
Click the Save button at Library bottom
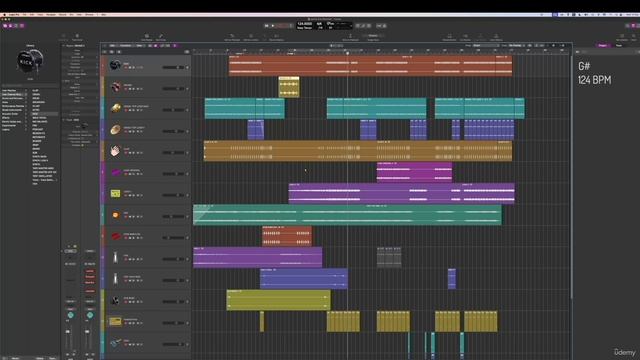(x=53, y=358)
